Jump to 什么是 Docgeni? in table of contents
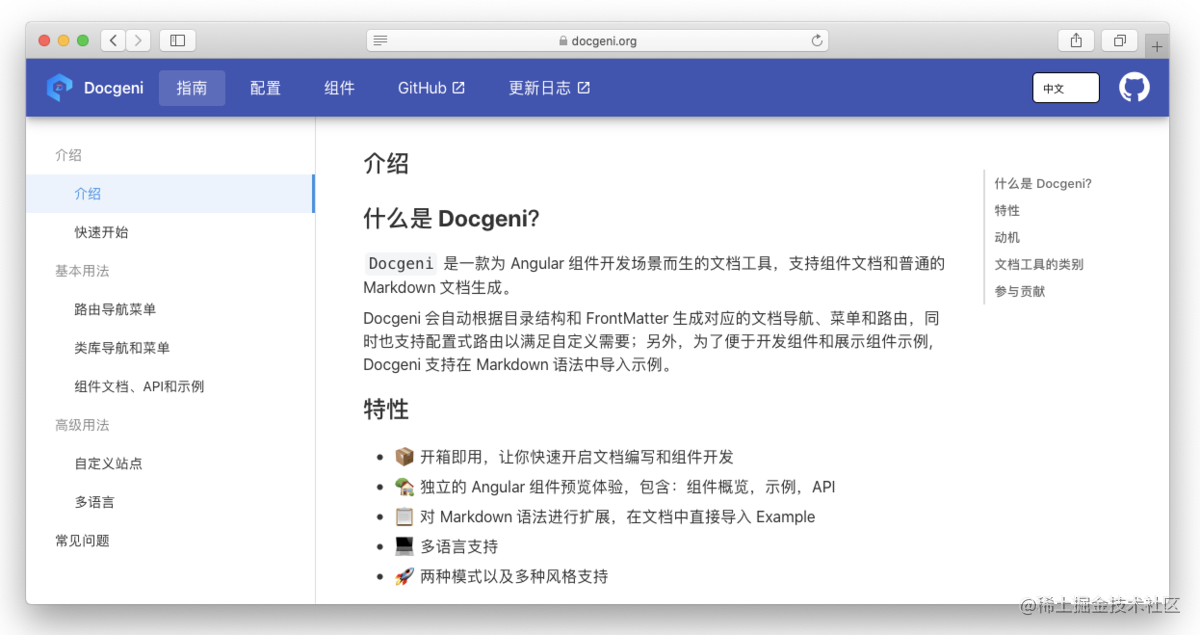1200x635 pixels. (1043, 184)
